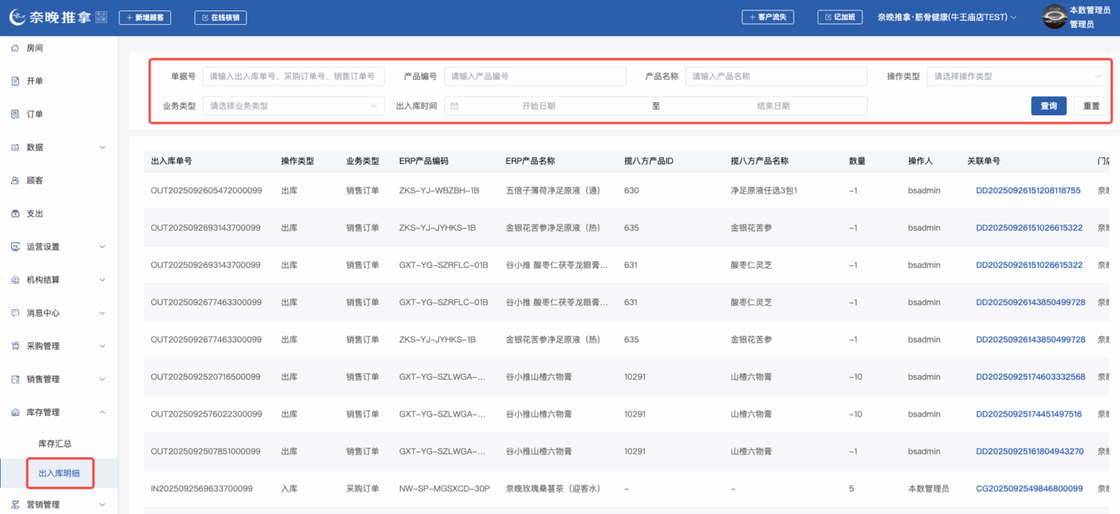Focus the 产品名称 input field
The image size is (1120, 514).
pyautogui.click(x=776, y=76)
